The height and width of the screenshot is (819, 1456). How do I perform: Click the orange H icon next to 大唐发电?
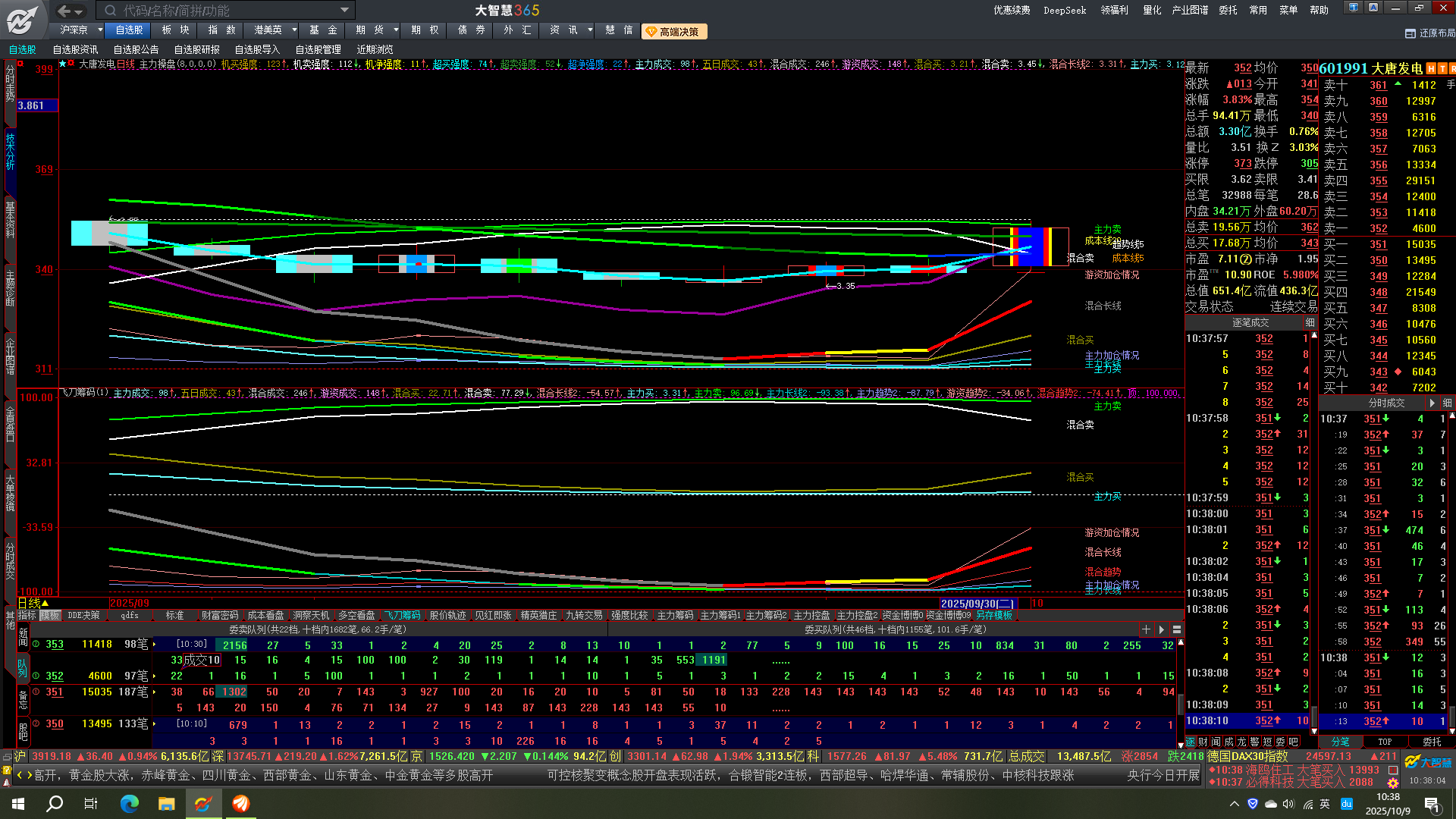pyautogui.click(x=1431, y=69)
